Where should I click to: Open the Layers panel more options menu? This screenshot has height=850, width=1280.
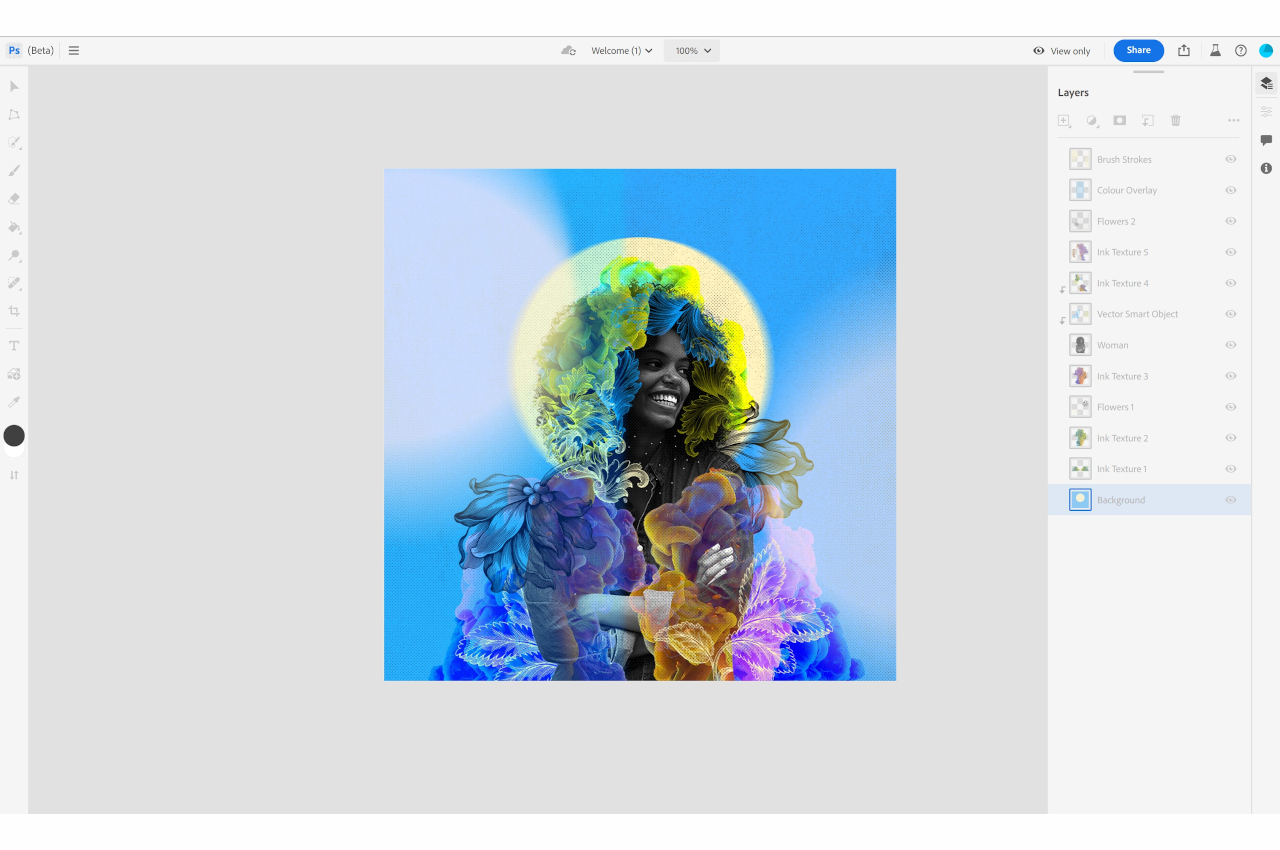pos(1234,120)
